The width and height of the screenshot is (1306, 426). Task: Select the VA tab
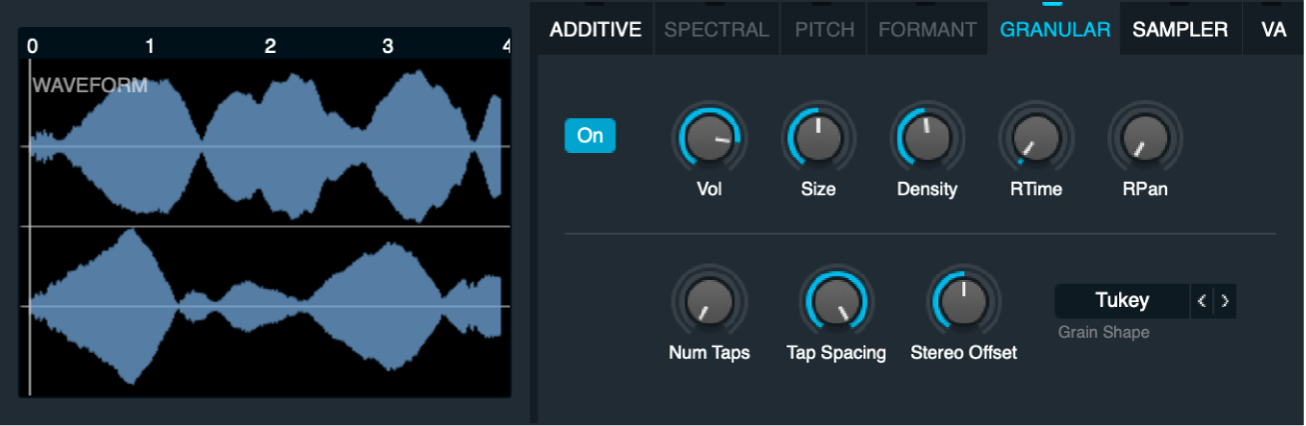tap(1273, 29)
